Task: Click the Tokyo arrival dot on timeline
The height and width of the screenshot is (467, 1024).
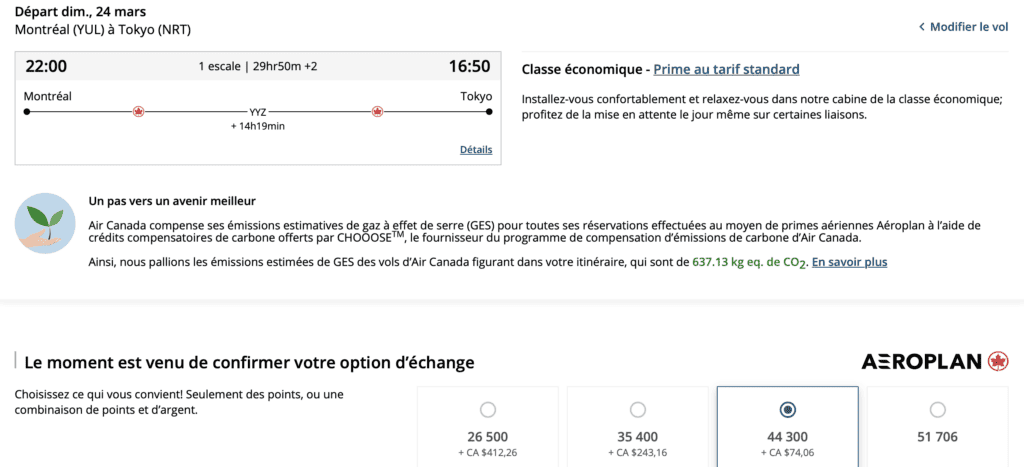Action: (489, 112)
